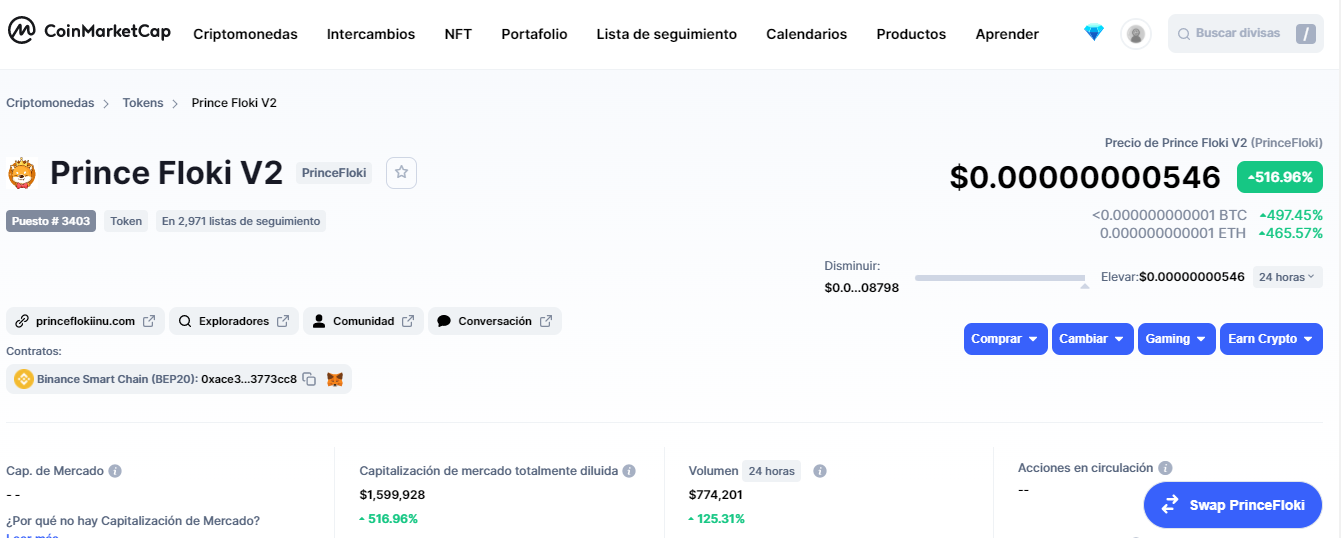Click the Swap PrinceFloki button
The image size is (1341, 538).
pos(1232,505)
